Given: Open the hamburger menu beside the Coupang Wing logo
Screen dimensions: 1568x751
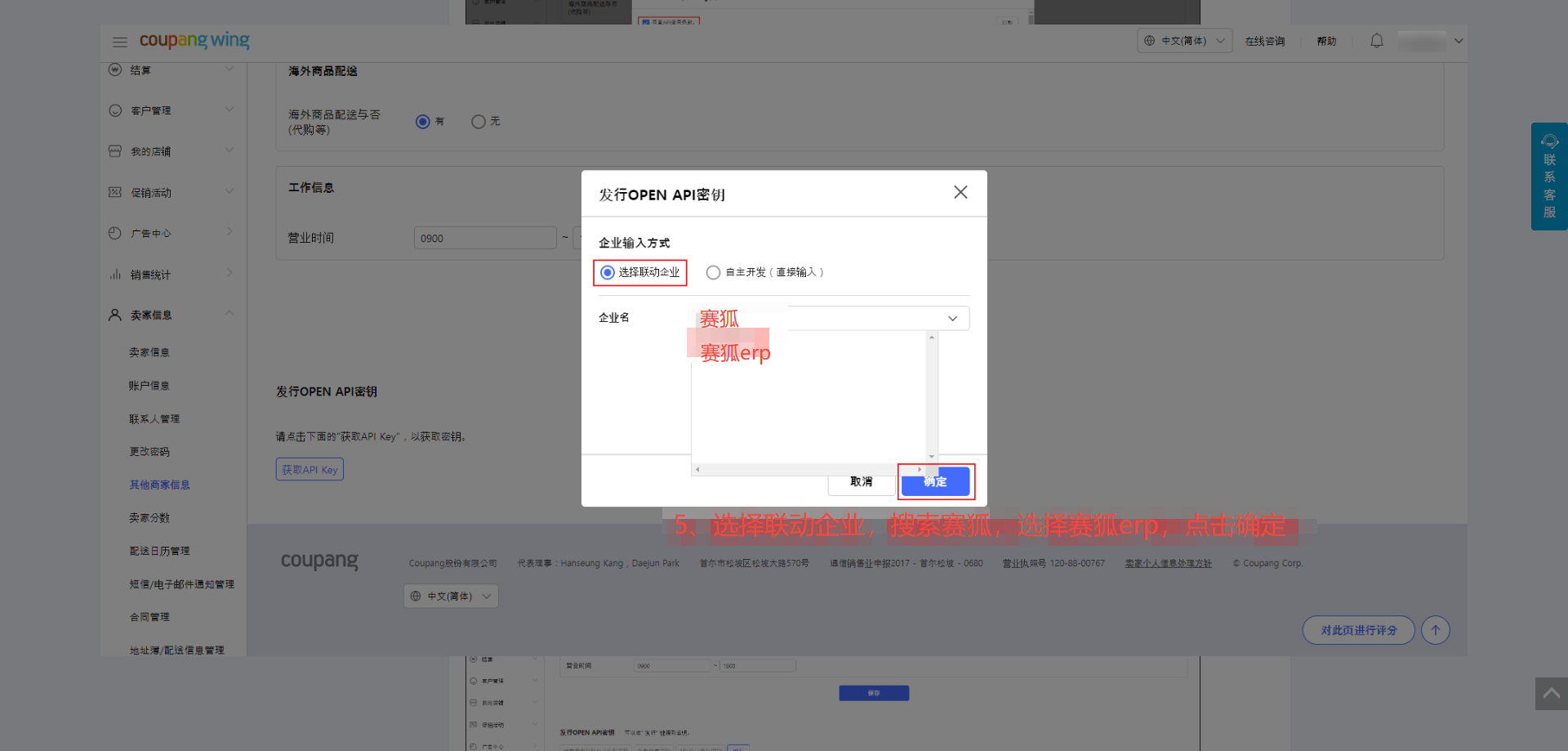Looking at the screenshot, I should (120, 42).
